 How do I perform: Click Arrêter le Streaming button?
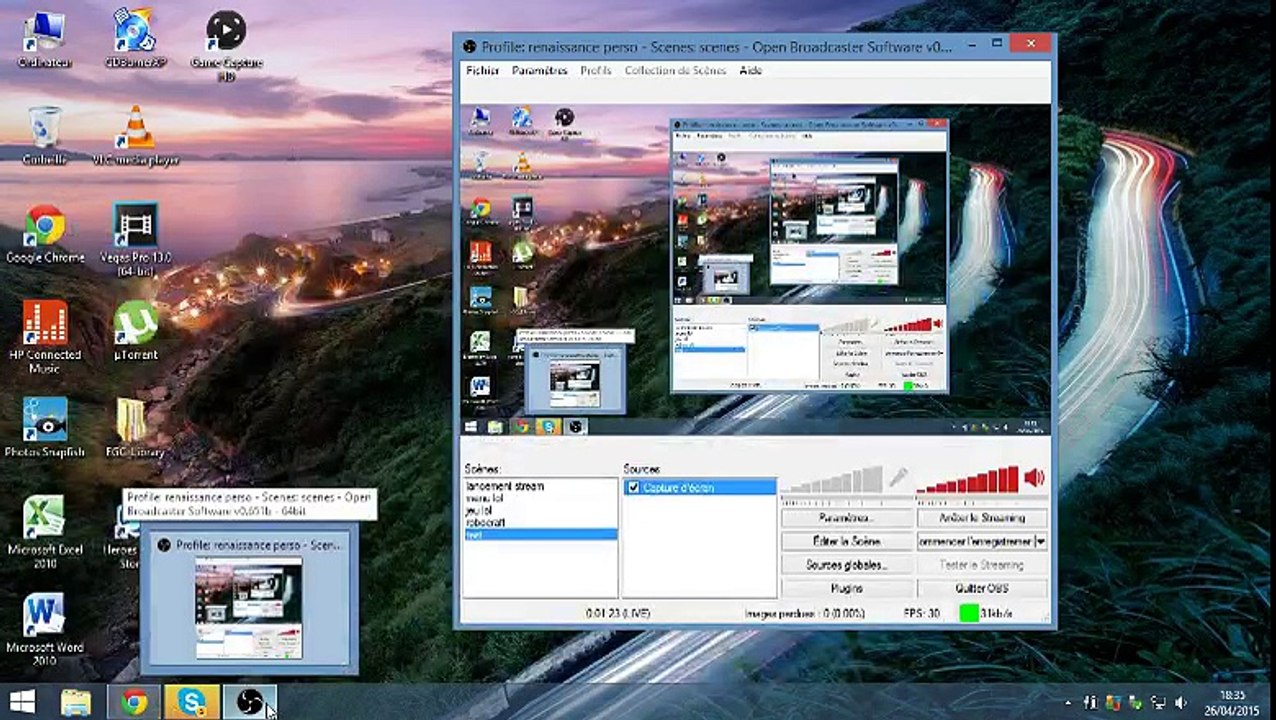pos(982,518)
